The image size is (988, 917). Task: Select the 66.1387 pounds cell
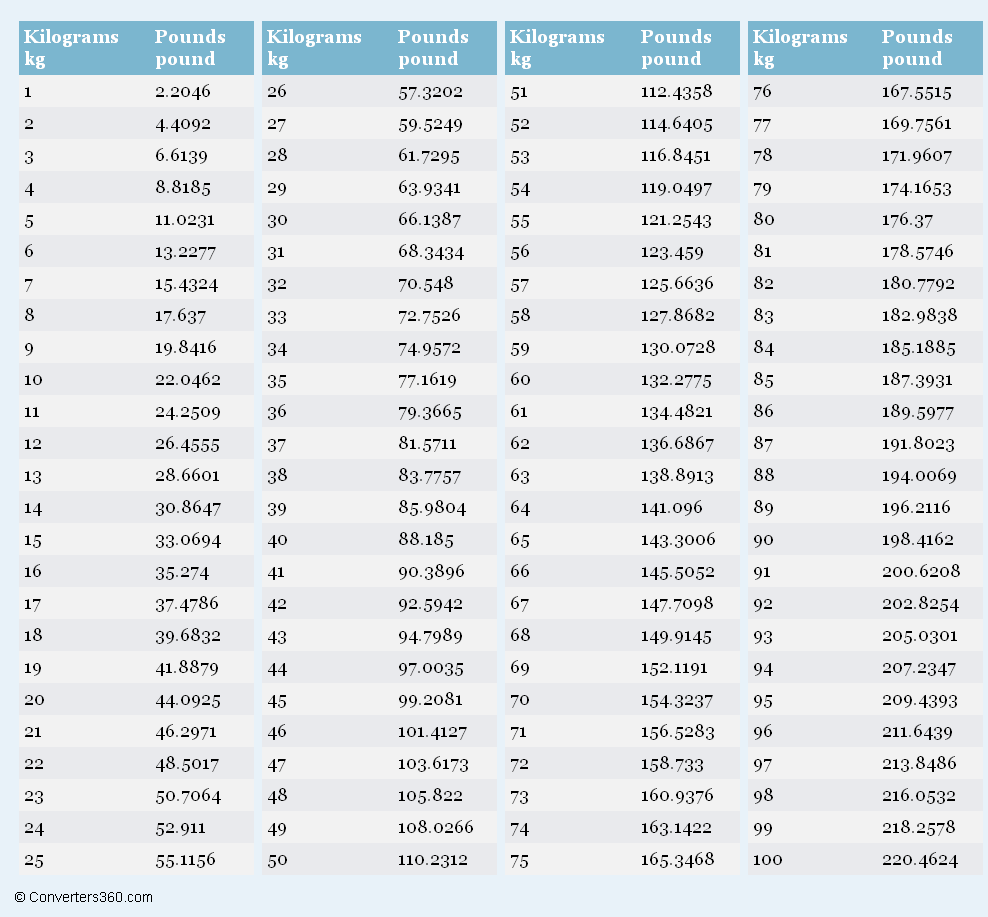[x=430, y=220]
